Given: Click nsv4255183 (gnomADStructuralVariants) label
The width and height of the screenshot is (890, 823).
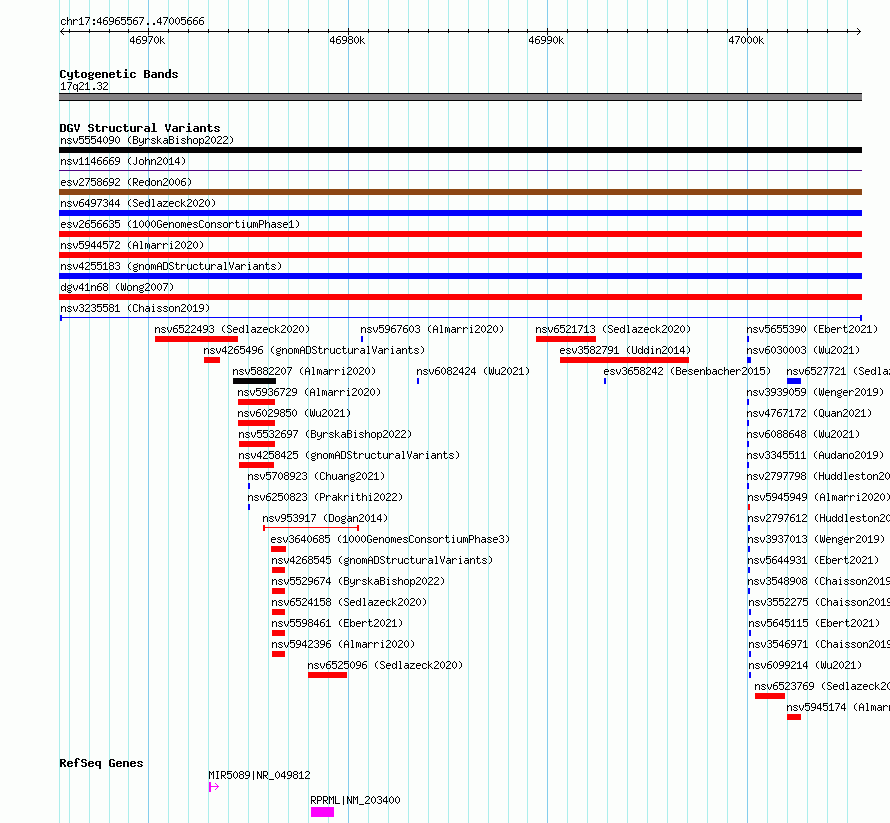Looking at the screenshot, I should [171, 266].
